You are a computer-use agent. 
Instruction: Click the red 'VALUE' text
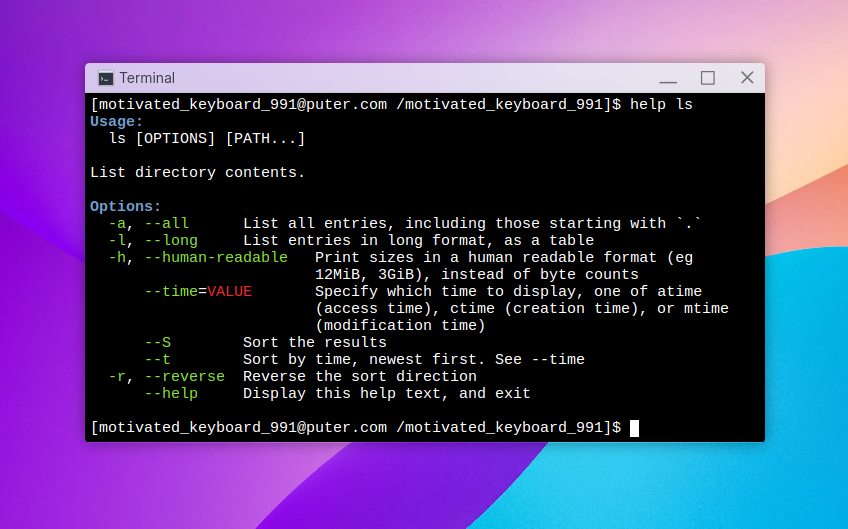(229, 291)
